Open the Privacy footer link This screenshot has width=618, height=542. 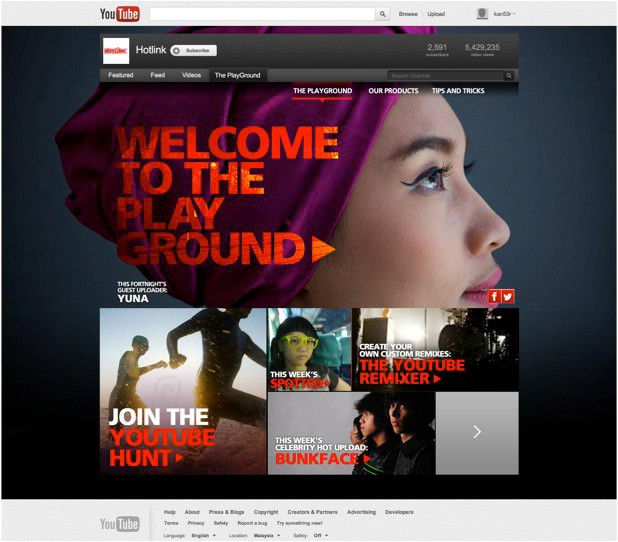pyautogui.click(x=196, y=523)
